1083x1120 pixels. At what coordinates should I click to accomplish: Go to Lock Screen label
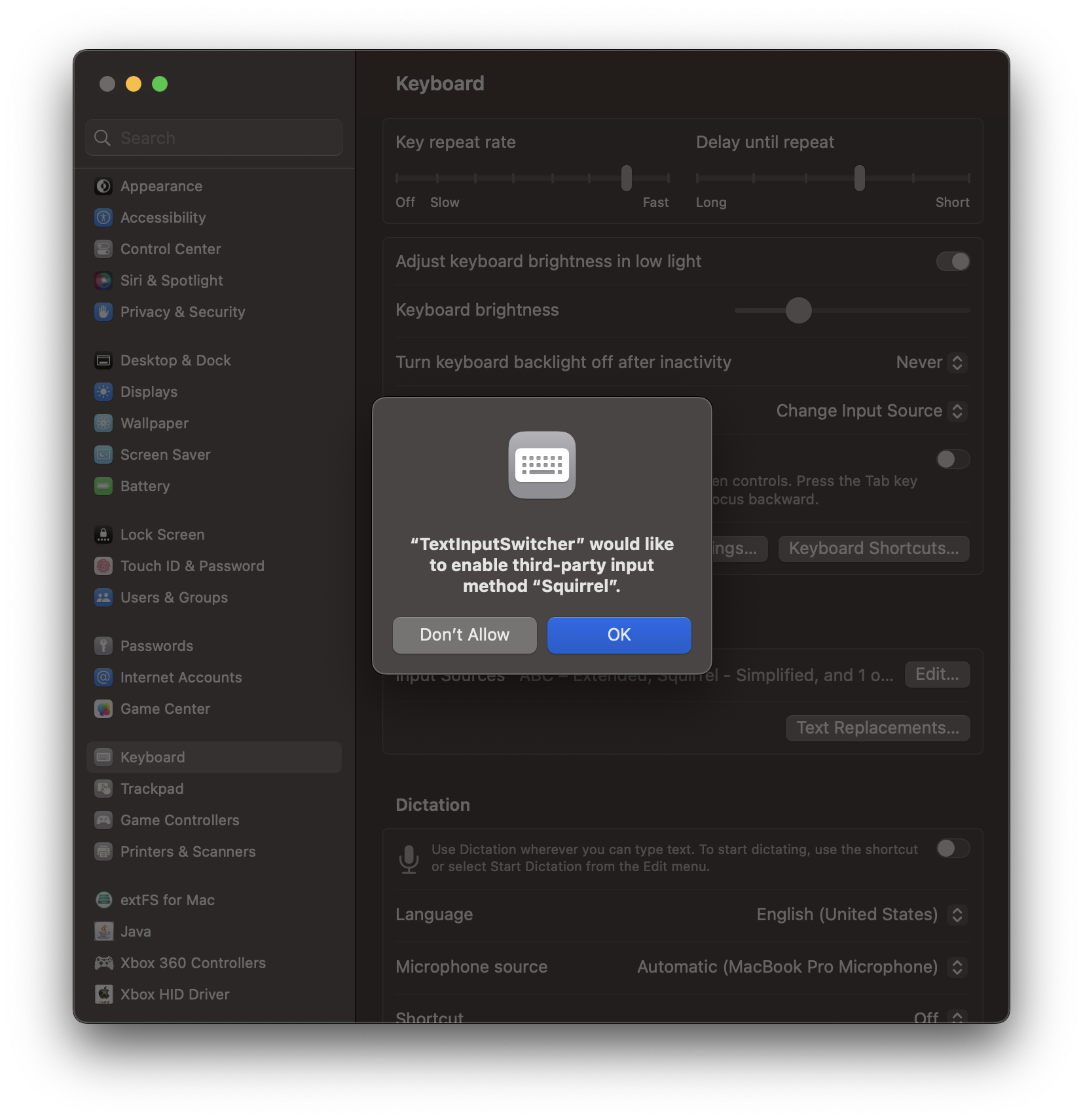tap(162, 535)
